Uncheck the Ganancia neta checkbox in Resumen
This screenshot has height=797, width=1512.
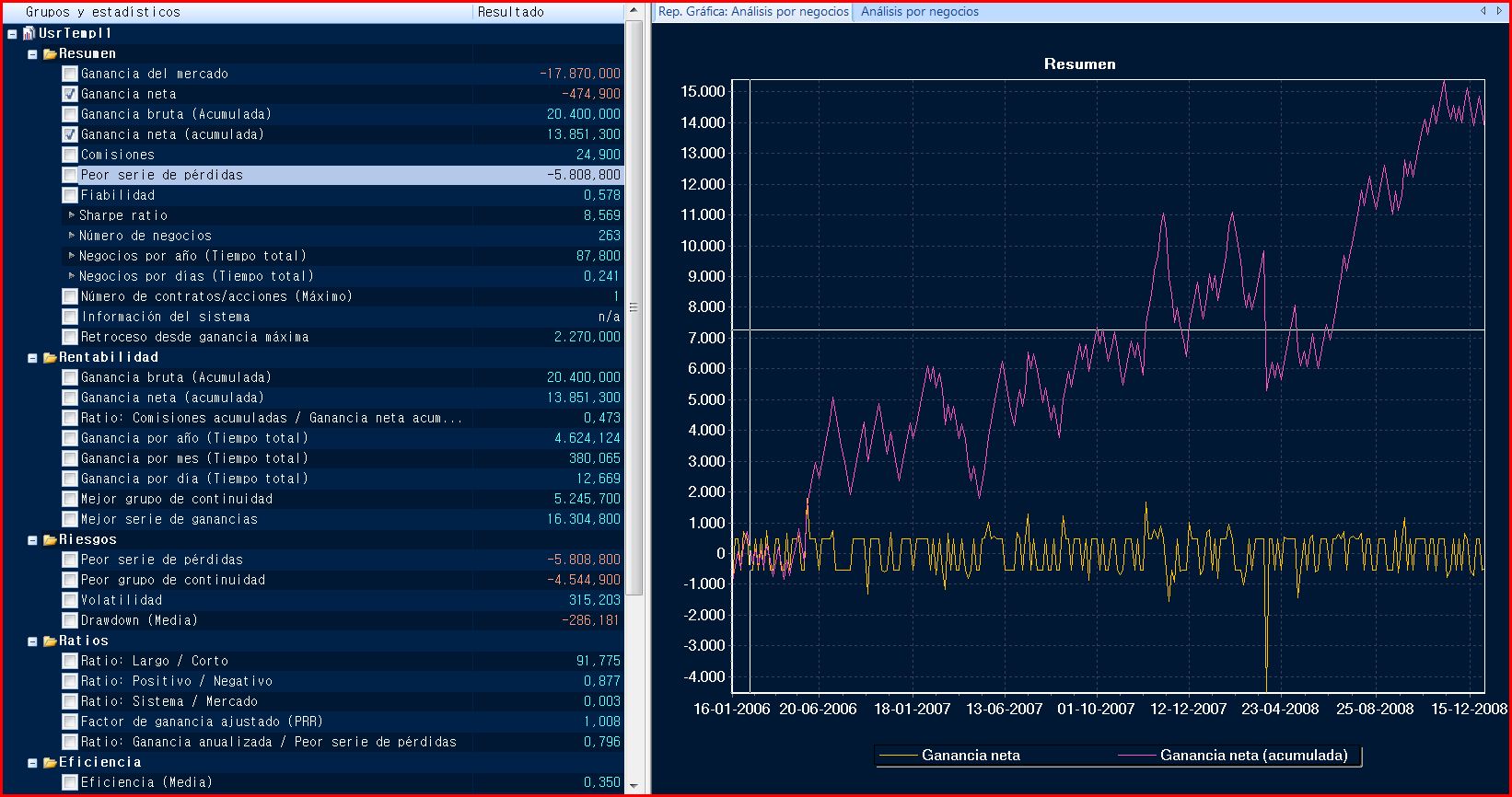pos(70,94)
